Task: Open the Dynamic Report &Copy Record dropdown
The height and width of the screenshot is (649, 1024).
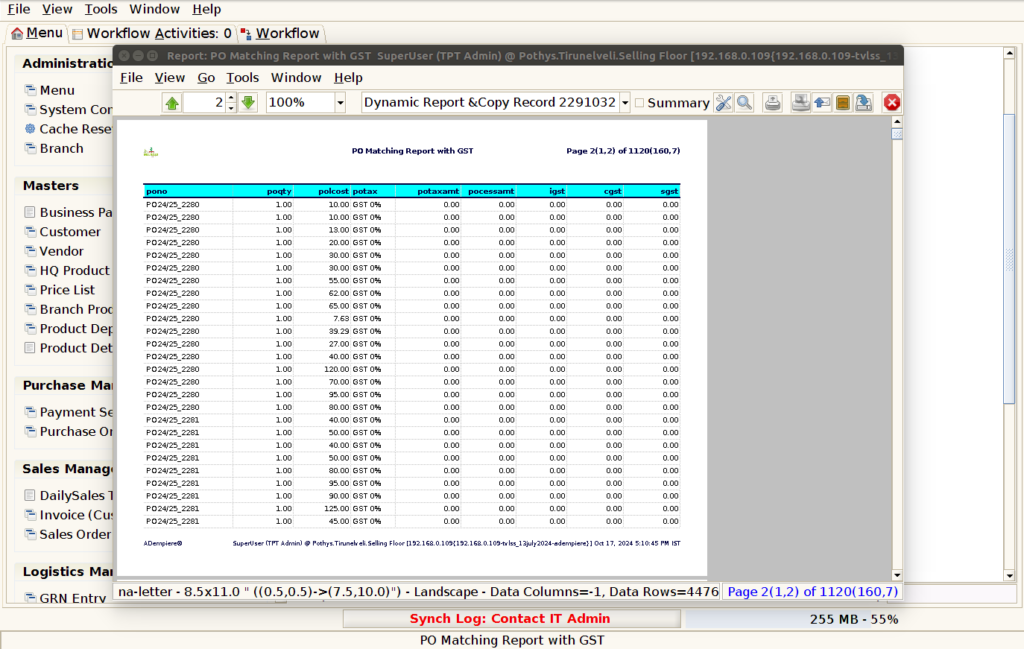Action: (625, 103)
